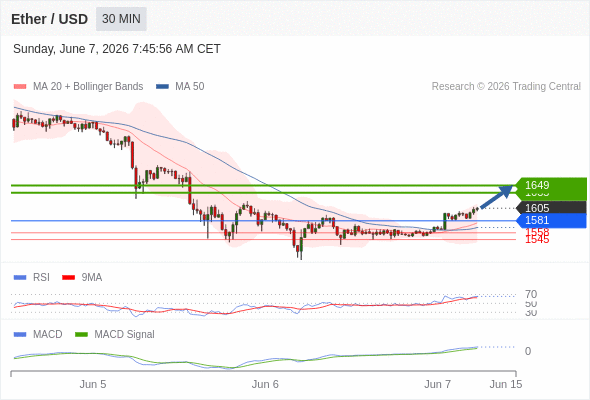Click the RSI 70 level label
The width and height of the screenshot is (590, 400).
(531, 294)
